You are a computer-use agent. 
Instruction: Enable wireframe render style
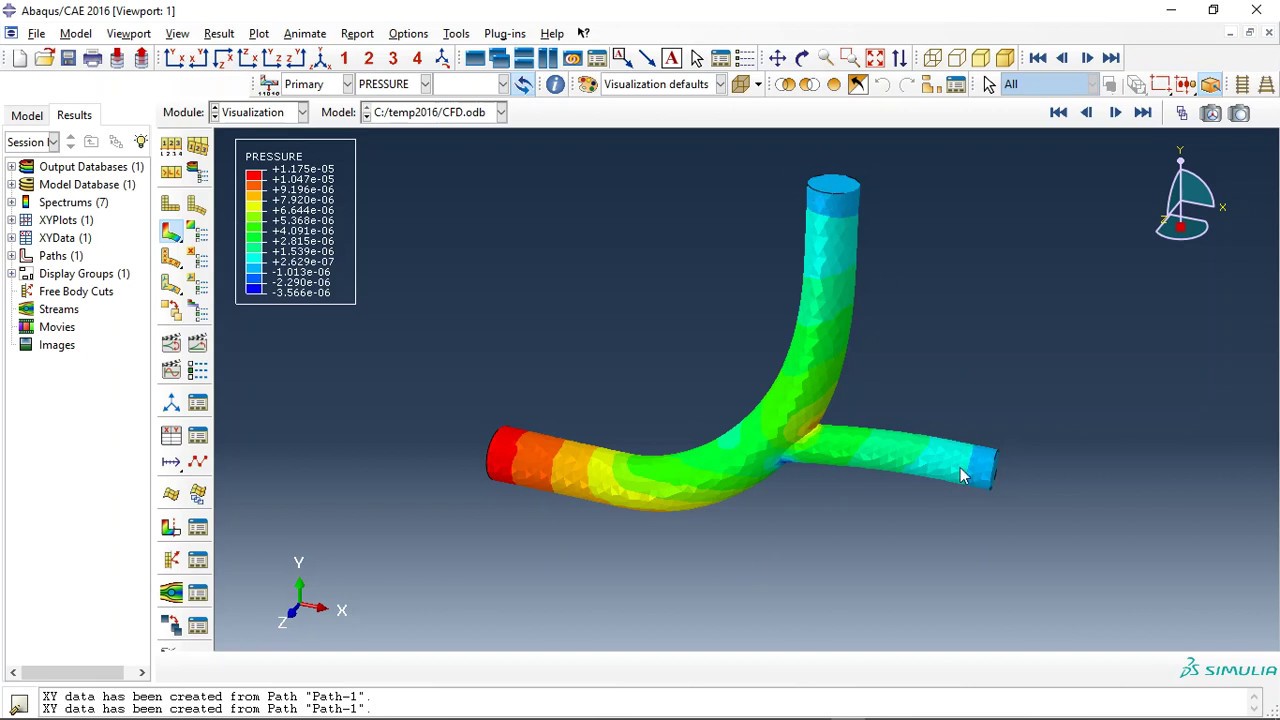click(x=932, y=58)
